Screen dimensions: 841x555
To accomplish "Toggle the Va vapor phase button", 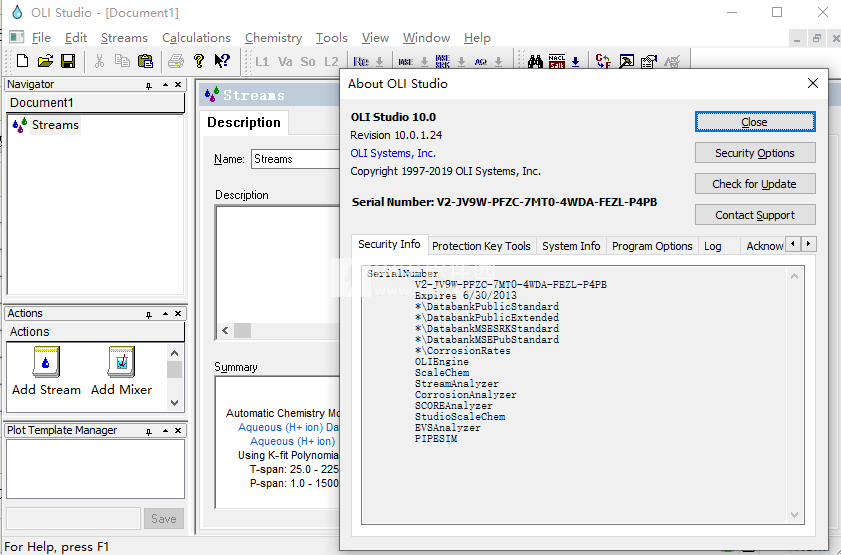I will click(285, 62).
